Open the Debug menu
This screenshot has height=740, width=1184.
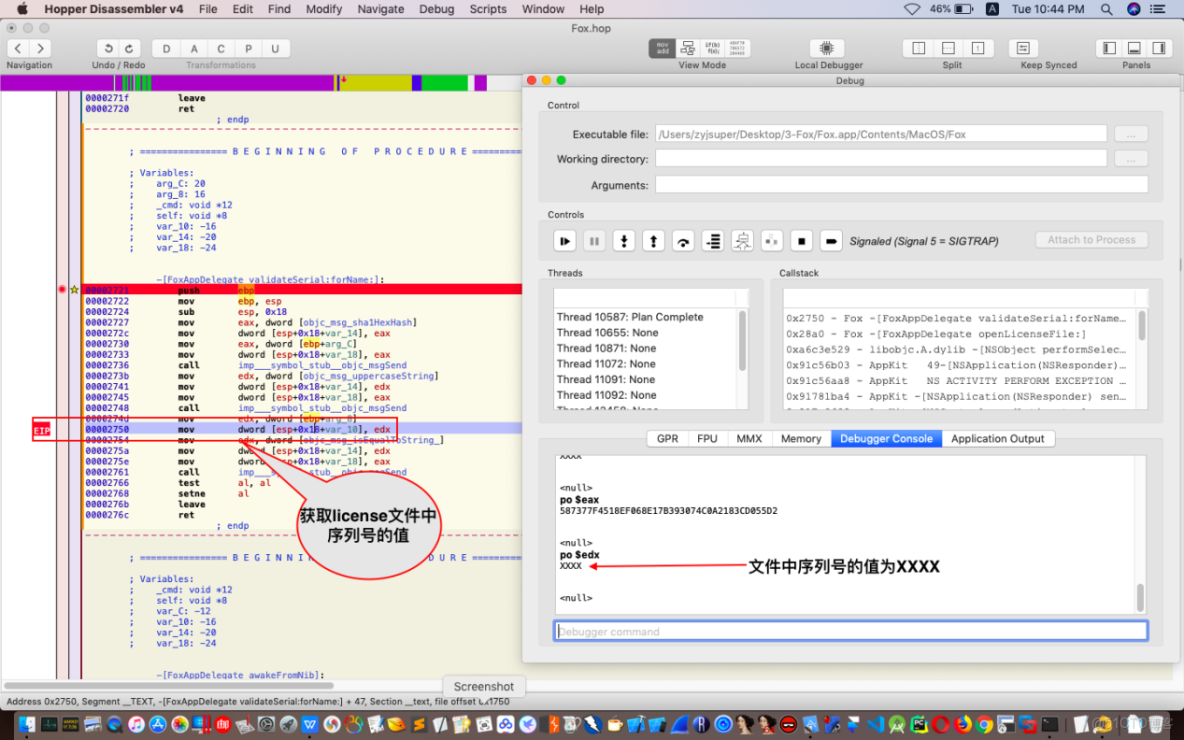[436, 9]
